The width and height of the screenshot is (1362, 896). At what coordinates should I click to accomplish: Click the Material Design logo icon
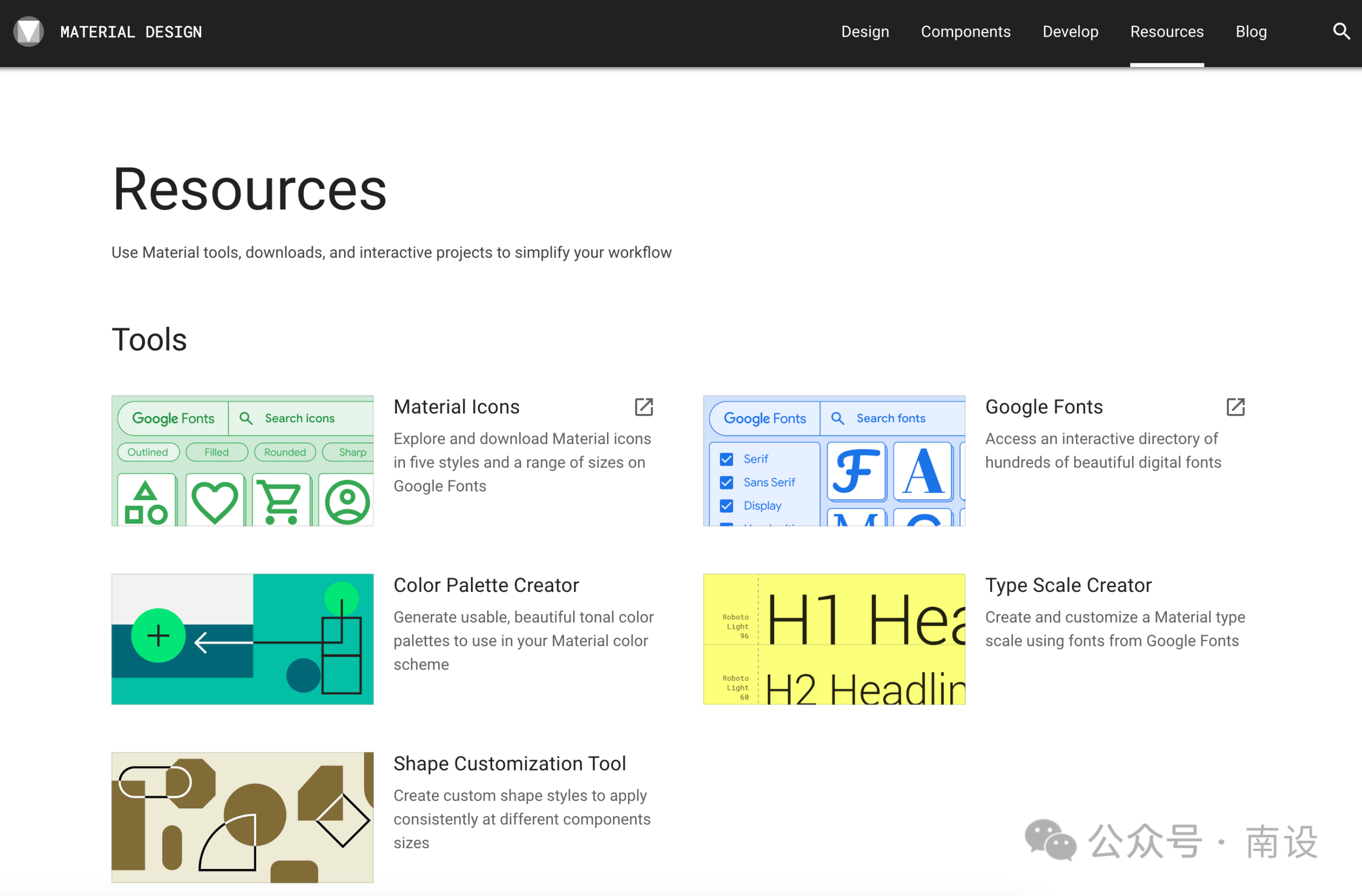point(29,31)
